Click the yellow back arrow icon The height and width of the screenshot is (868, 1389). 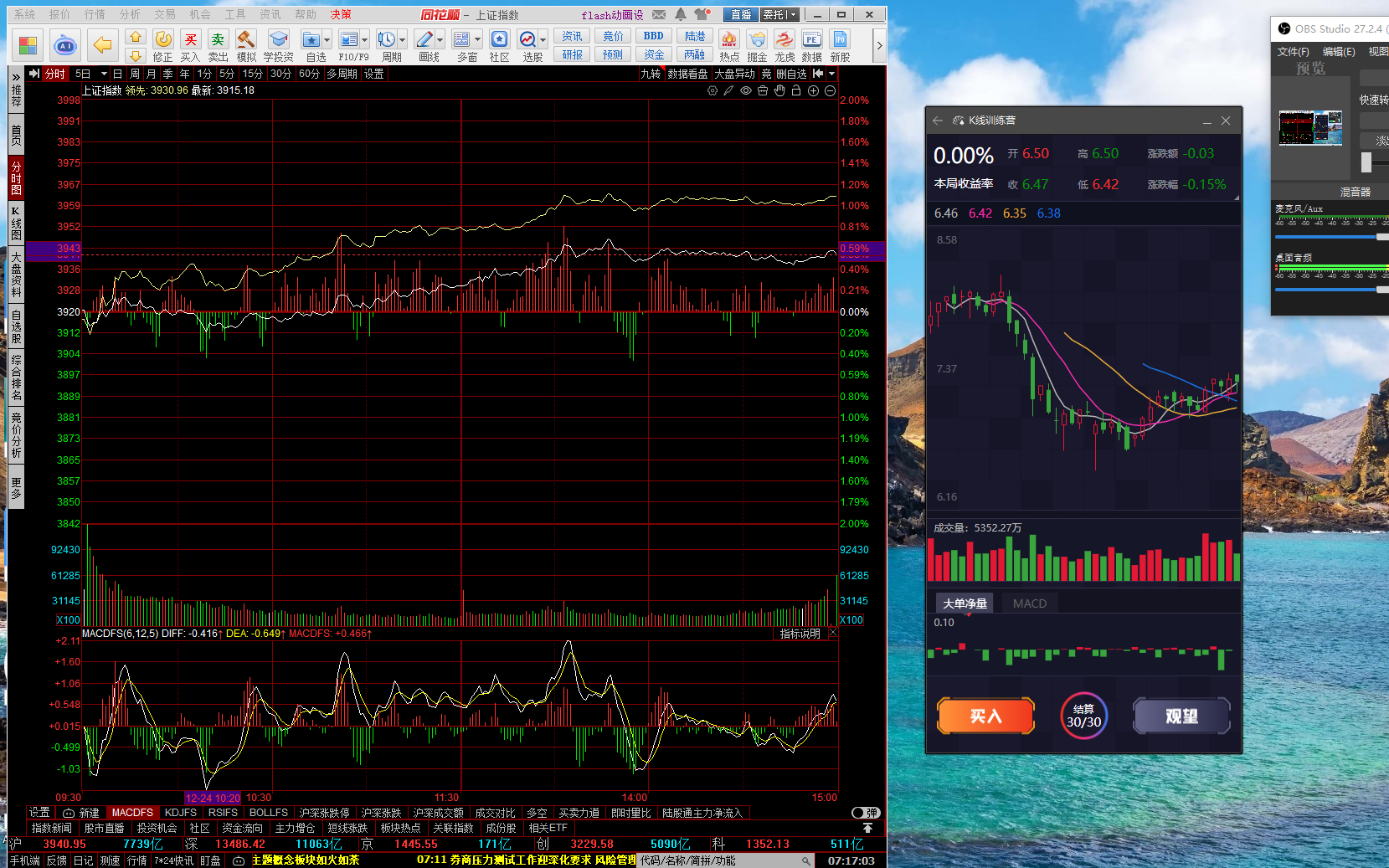coord(102,45)
